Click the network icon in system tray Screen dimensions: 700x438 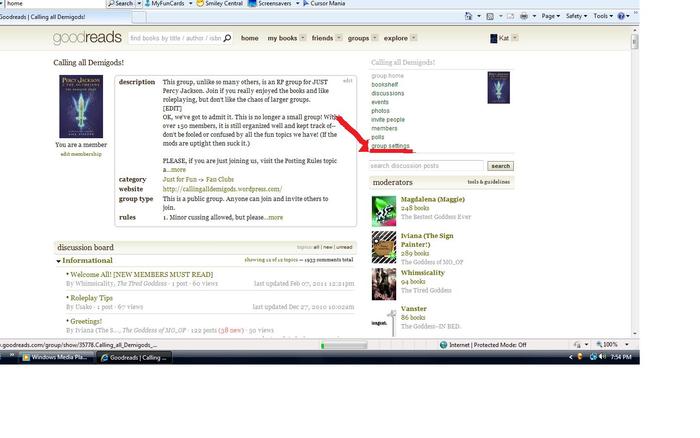593,357
